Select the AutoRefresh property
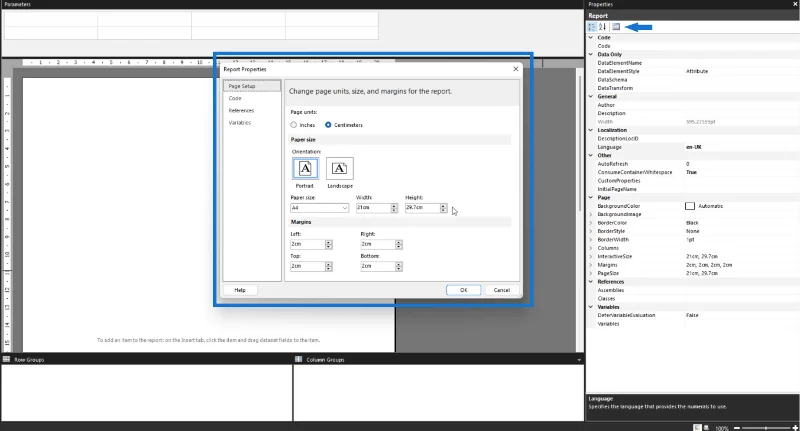Viewport: 800px width, 431px height. [x=693, y=164]
